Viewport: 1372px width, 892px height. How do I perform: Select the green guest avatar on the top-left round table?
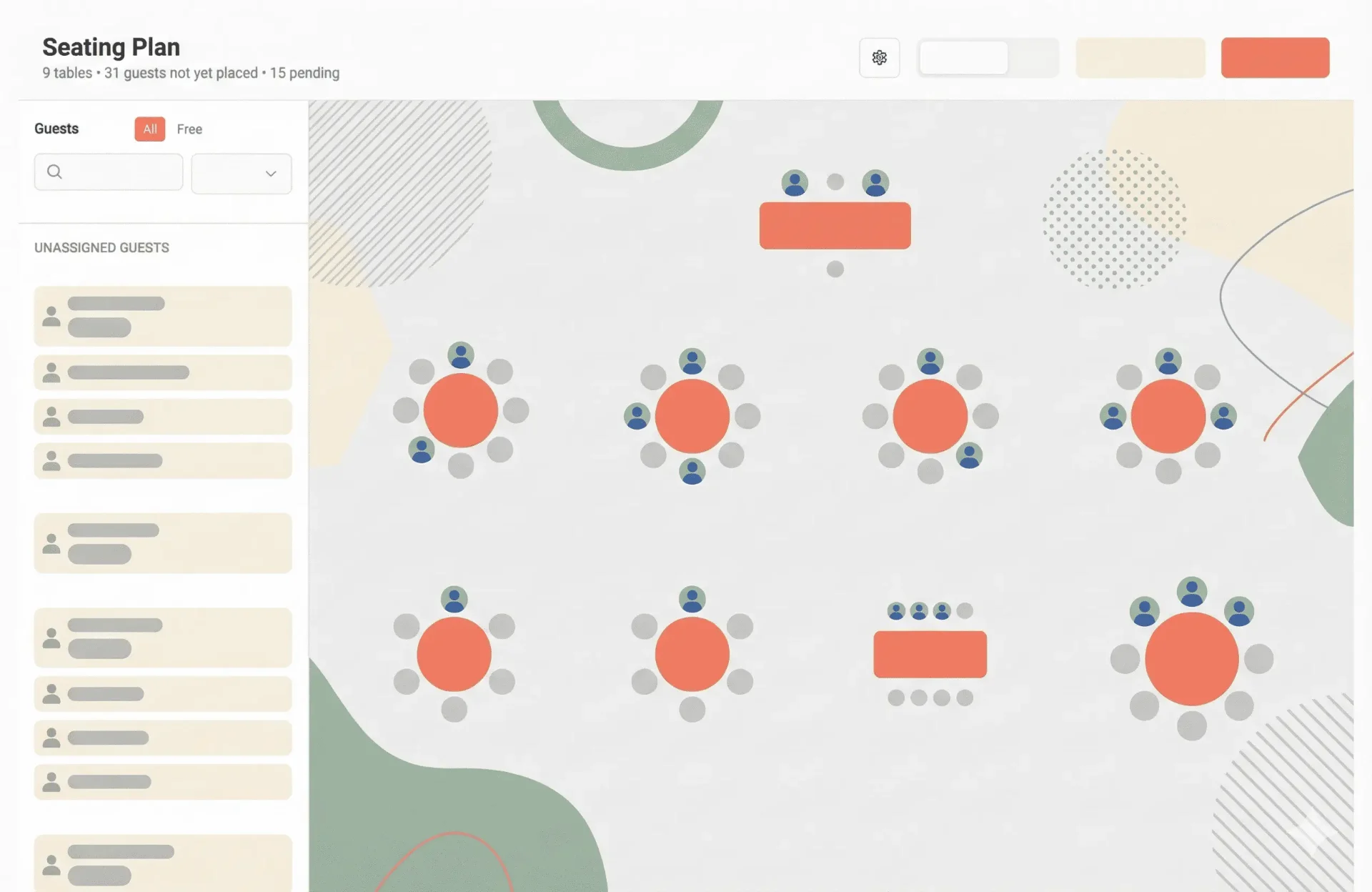(460, 354)
